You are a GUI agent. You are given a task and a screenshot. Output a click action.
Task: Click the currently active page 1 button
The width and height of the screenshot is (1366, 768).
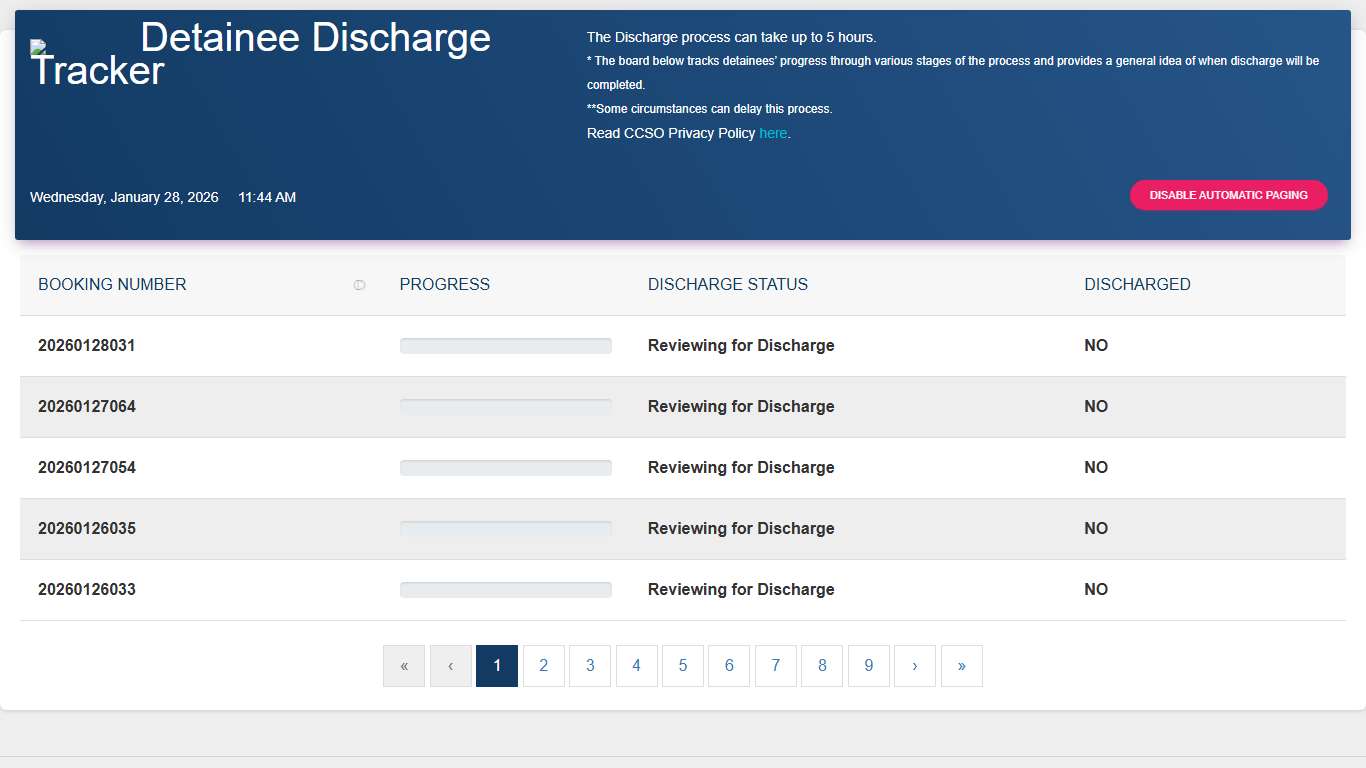point(497,665)
